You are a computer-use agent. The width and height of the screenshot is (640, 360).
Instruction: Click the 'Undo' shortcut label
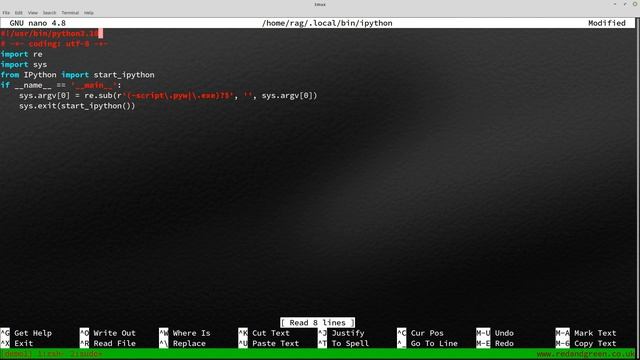click(x=504, y=333)
